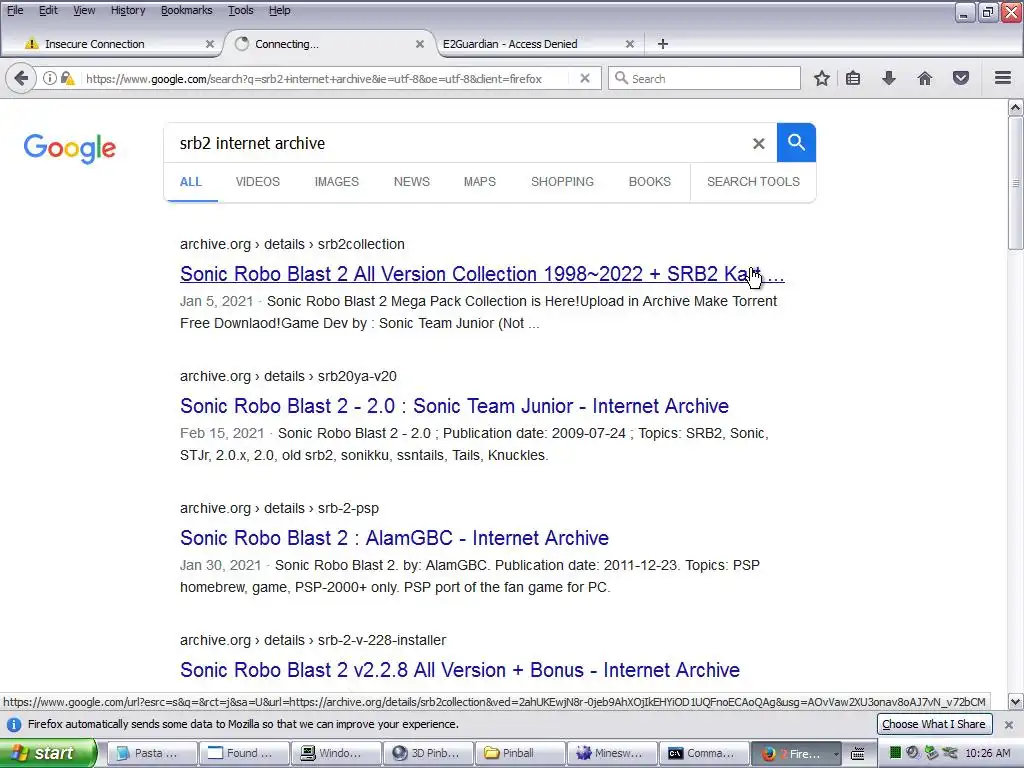1024x768 pixels.
Task: Click archive.org › details › srb-2-v-228-installer breadcrumb
Action: point(313,640)
